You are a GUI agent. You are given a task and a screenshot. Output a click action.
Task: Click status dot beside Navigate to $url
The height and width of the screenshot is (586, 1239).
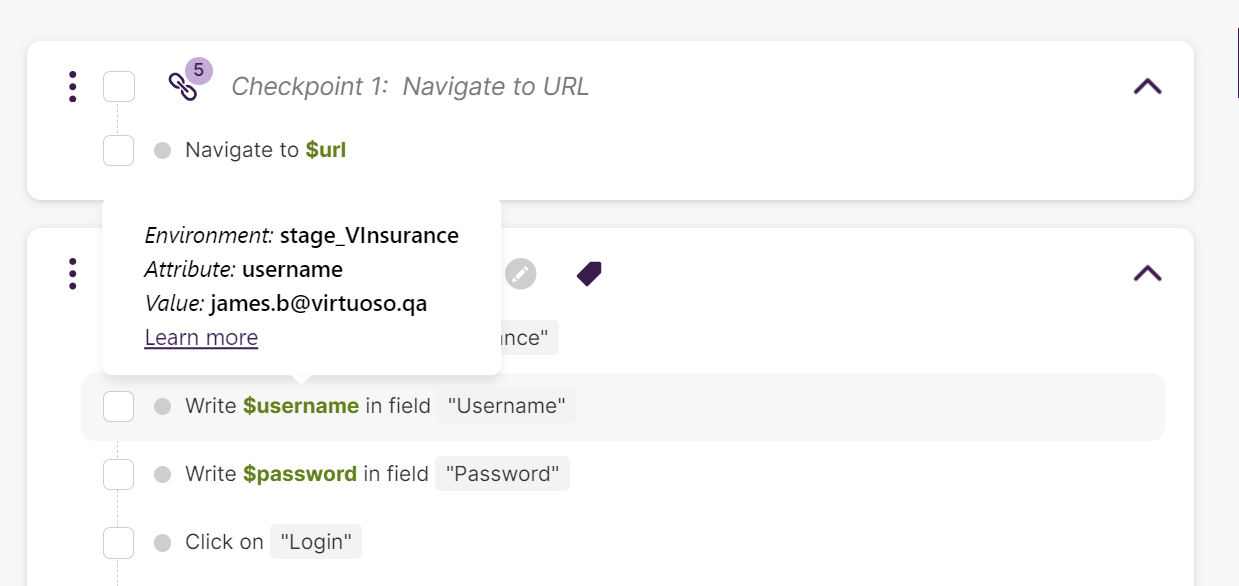coord(162,151)
